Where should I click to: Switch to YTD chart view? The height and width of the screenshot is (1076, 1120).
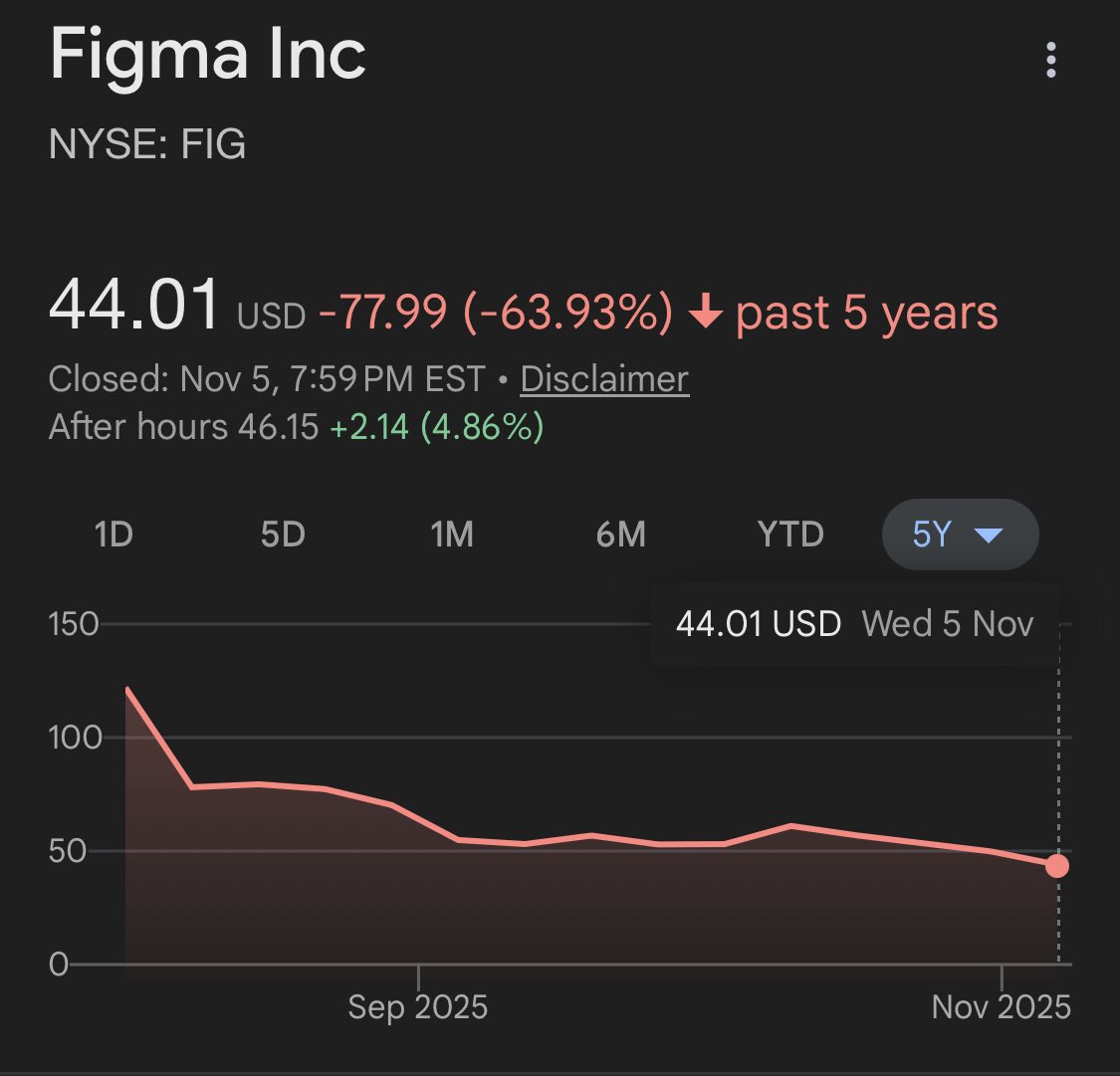tap(790, 536)
